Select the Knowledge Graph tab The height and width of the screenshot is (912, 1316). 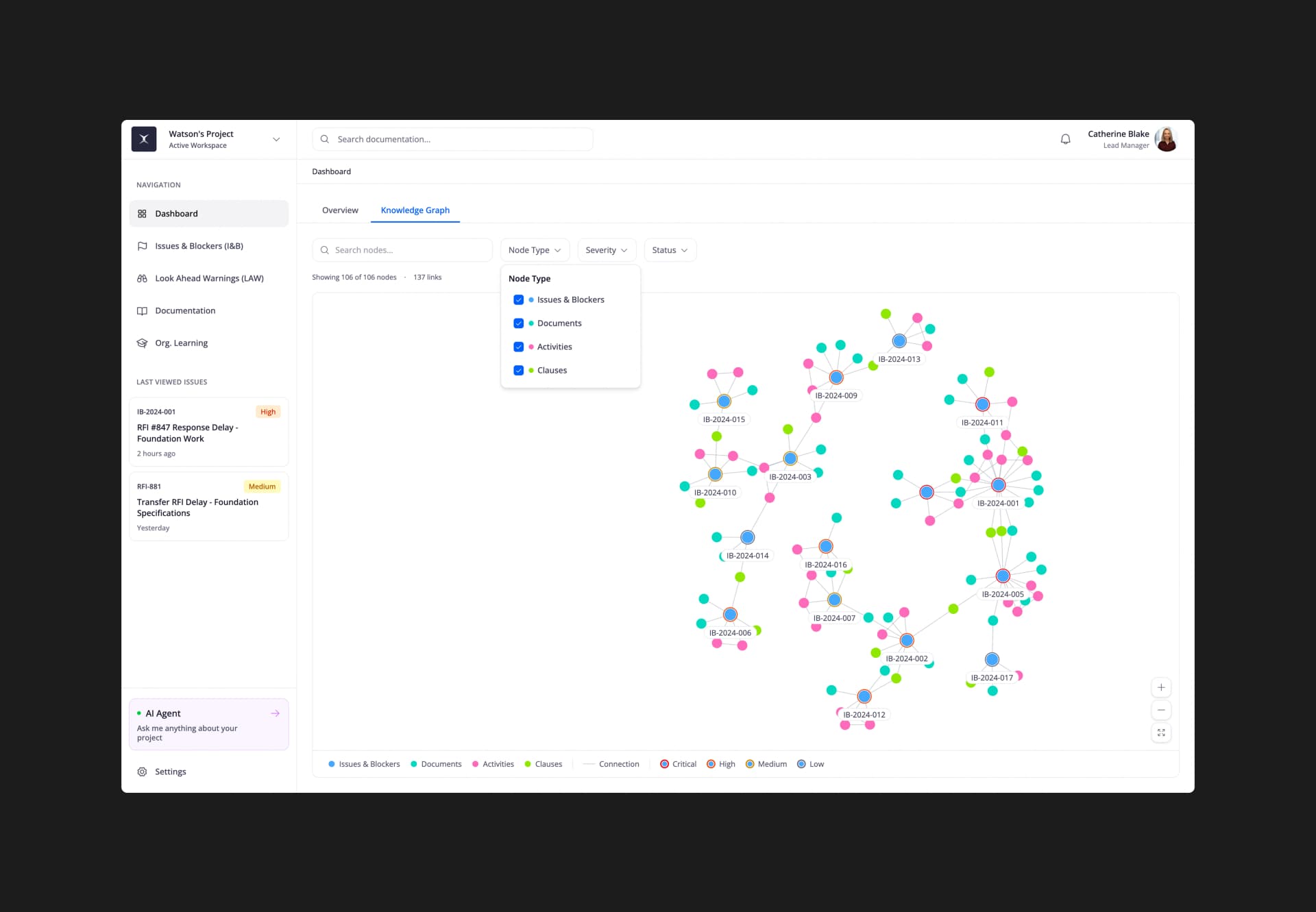coord(415,210)
